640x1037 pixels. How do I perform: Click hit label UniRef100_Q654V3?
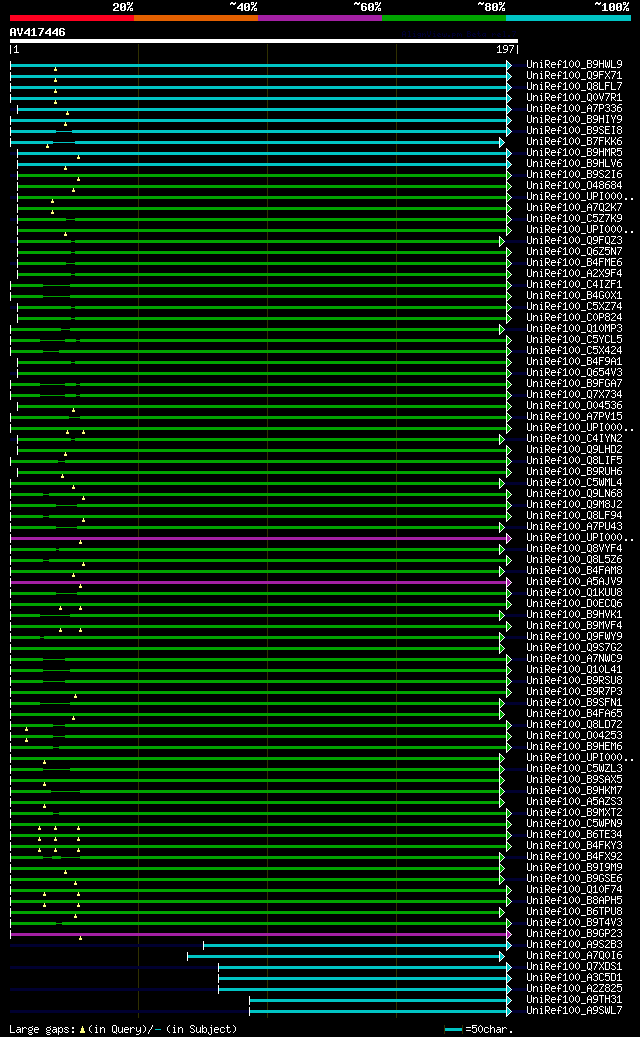pyautogui.click(x=574, y=372)
